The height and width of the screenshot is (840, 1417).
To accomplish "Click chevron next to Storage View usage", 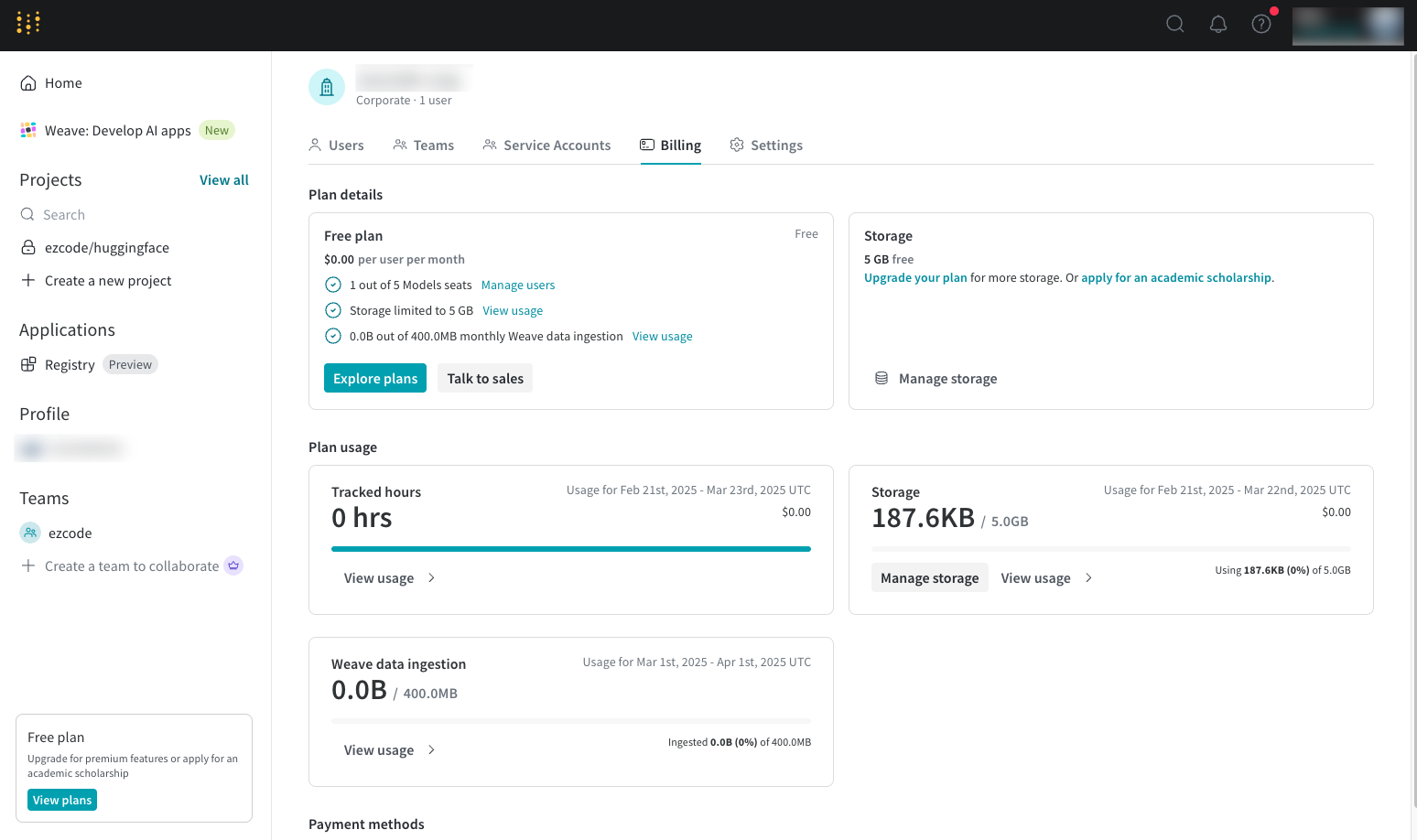I will tap(1088, 578).
